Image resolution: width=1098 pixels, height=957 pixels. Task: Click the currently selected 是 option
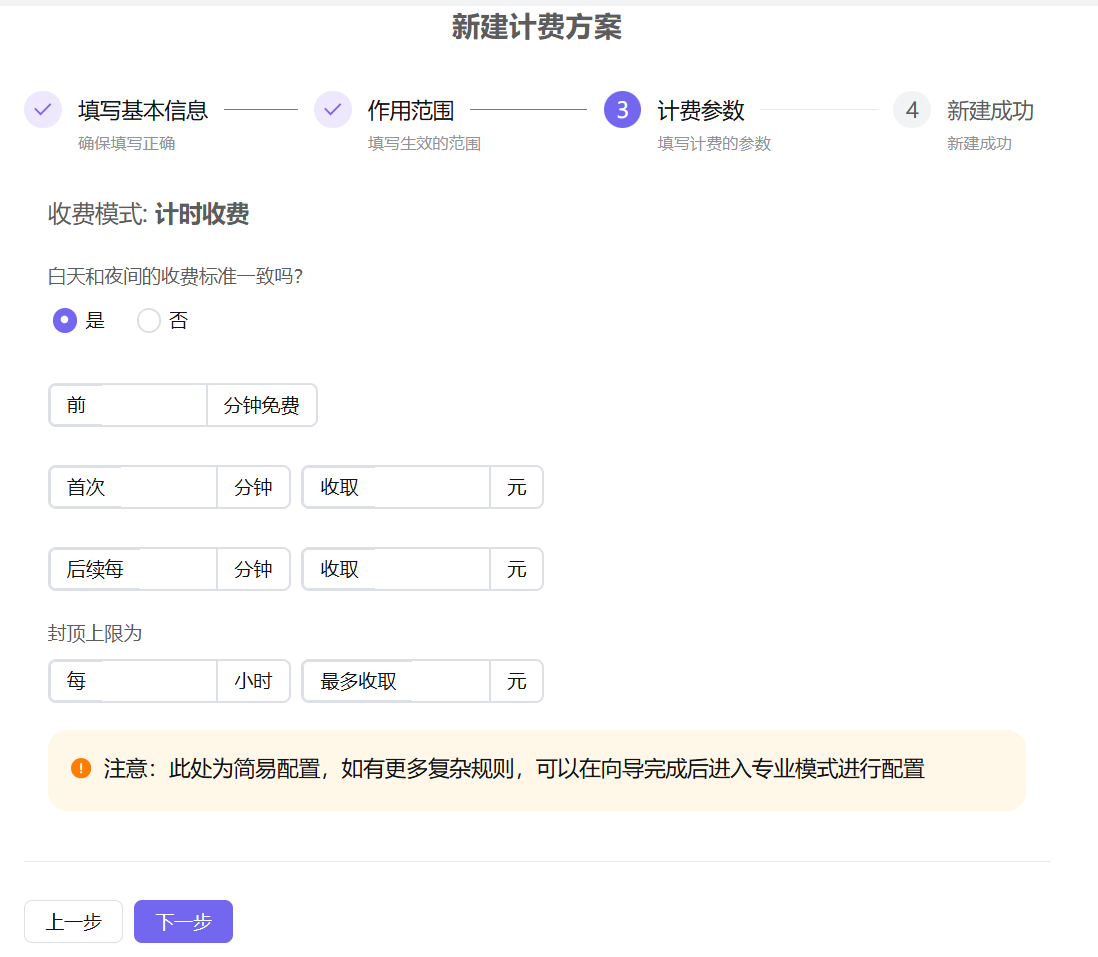click(64, 320)
